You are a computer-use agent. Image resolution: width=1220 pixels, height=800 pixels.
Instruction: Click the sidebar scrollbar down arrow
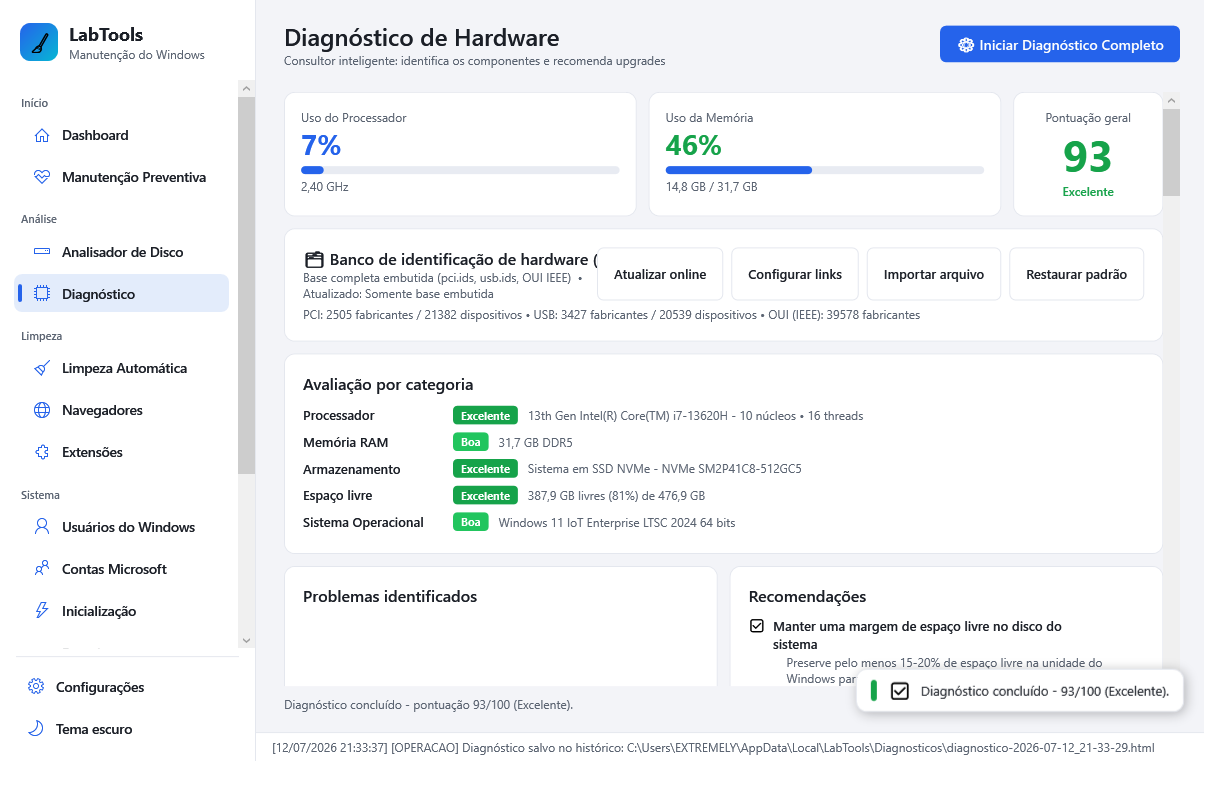click(247, 639)
